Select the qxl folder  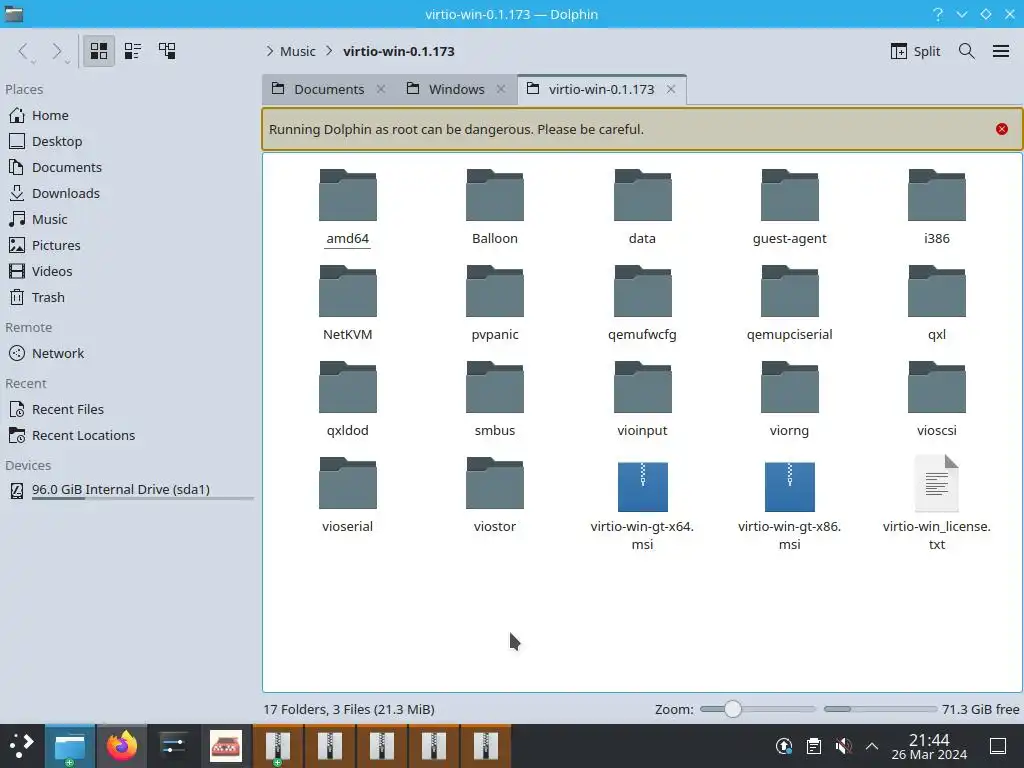click(x=936, y=304)
